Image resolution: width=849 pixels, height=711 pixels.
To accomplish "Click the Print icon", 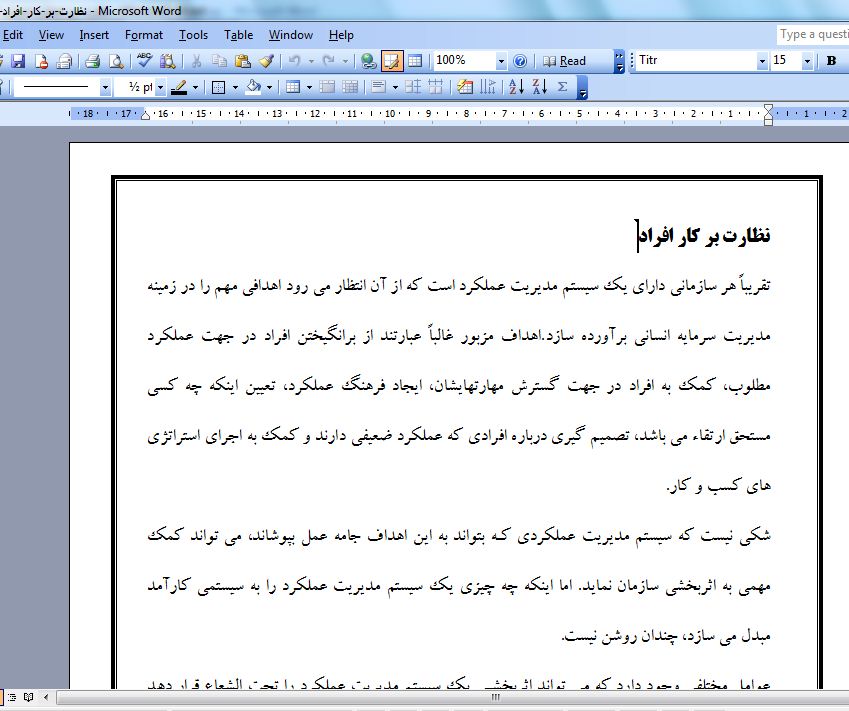I will [92, 61].
